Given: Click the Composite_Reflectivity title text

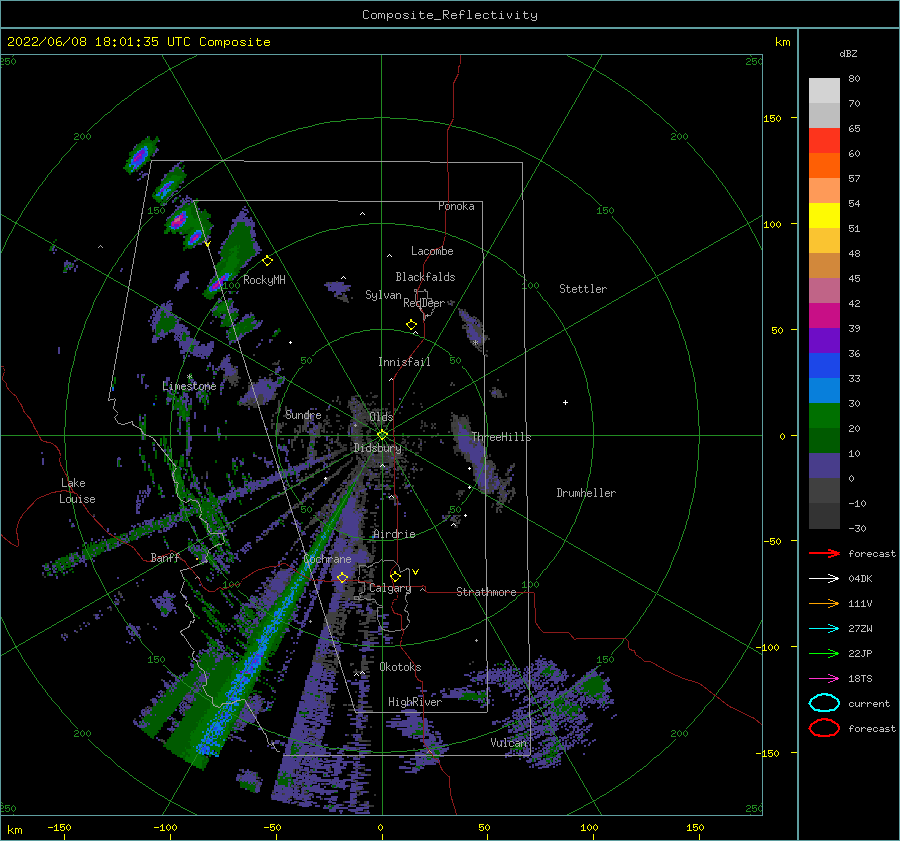Looking at the screenshot, I should (x=450, y=15).
